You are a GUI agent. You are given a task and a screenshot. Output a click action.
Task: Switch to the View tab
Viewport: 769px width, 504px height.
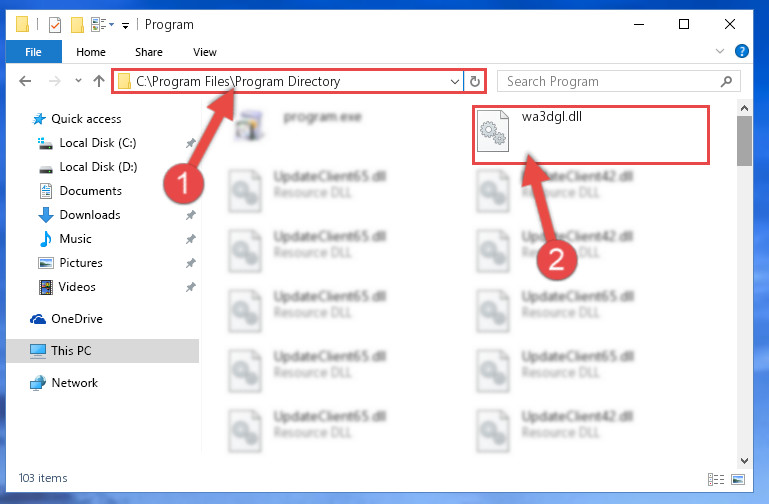coord(205,52)
